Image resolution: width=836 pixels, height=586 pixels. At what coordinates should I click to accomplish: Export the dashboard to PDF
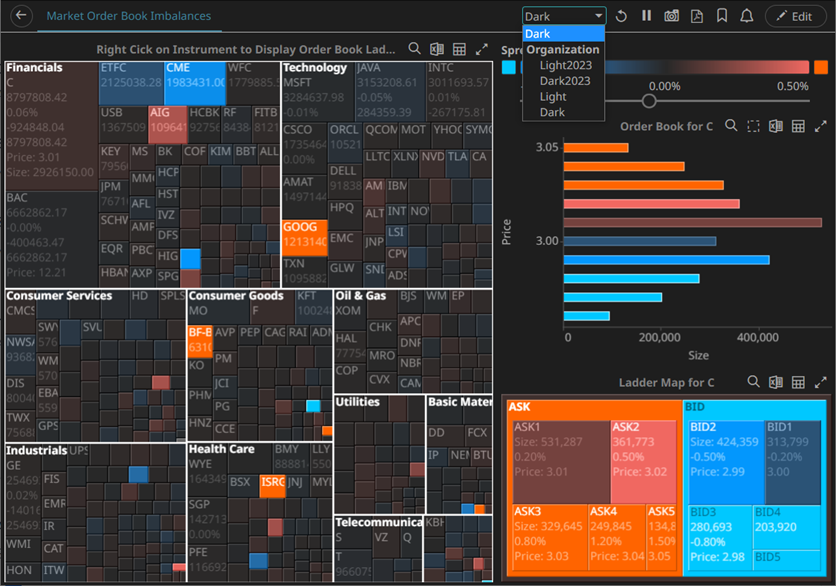tap(697, 16)
